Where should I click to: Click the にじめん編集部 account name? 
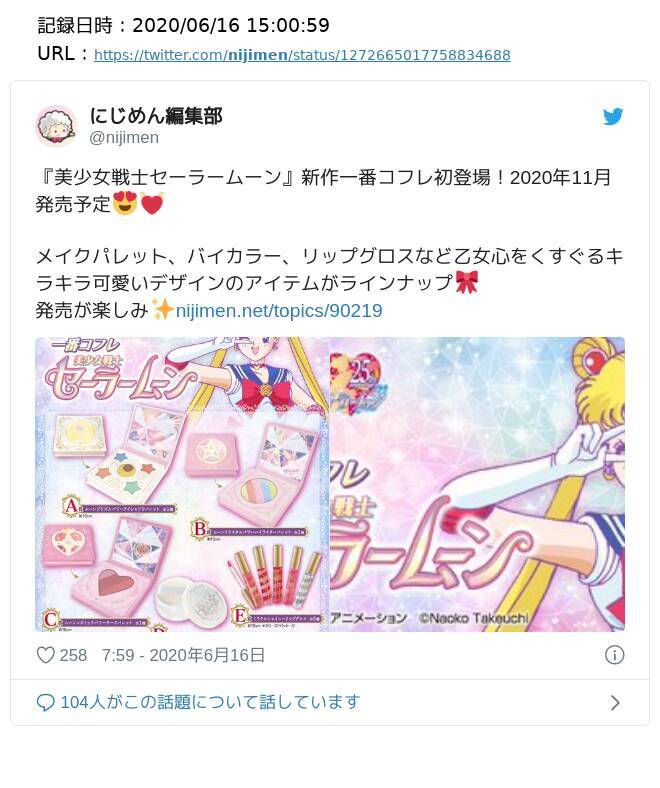pyautogui.click(x=156, y=116)
